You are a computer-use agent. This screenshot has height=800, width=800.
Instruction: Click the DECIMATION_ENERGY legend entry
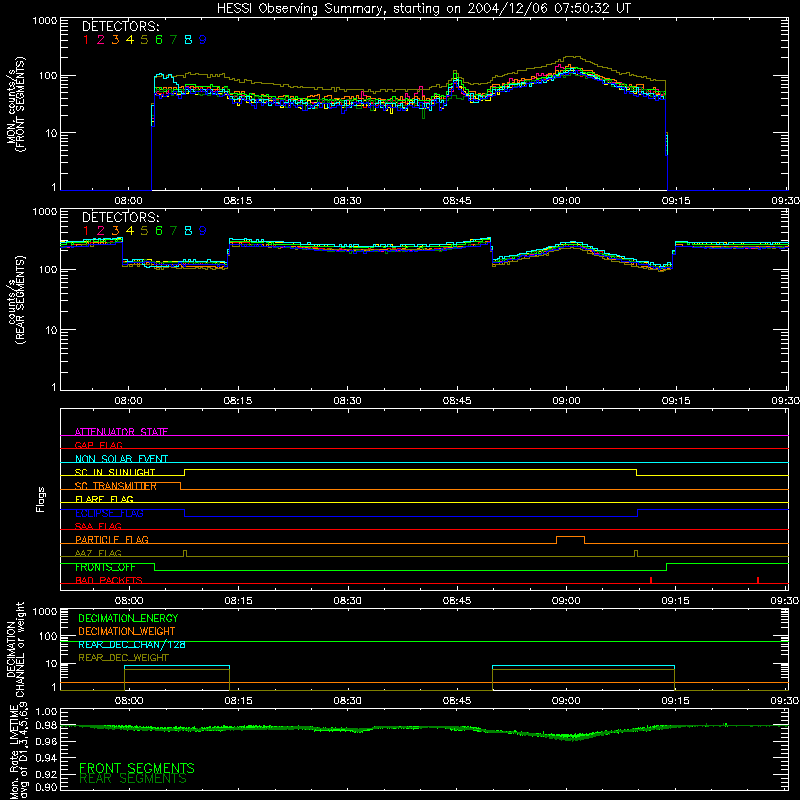point(128,618)
